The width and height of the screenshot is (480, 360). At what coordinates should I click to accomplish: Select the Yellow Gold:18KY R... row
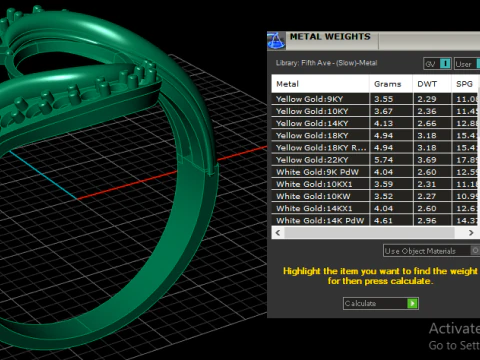click(376, 148)
